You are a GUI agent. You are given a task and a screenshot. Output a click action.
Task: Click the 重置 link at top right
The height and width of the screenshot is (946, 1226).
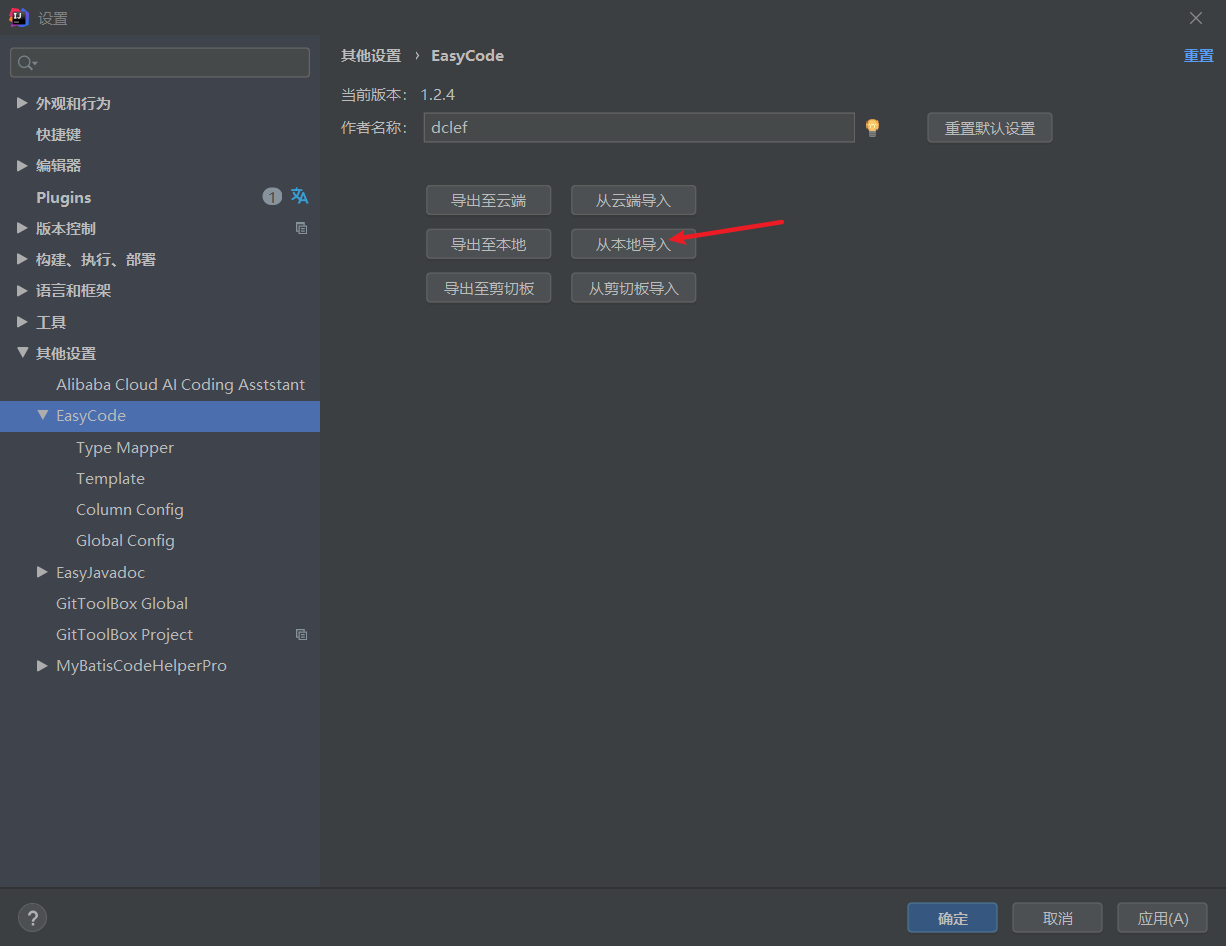pyautogui.click(x=1198, y=55)
